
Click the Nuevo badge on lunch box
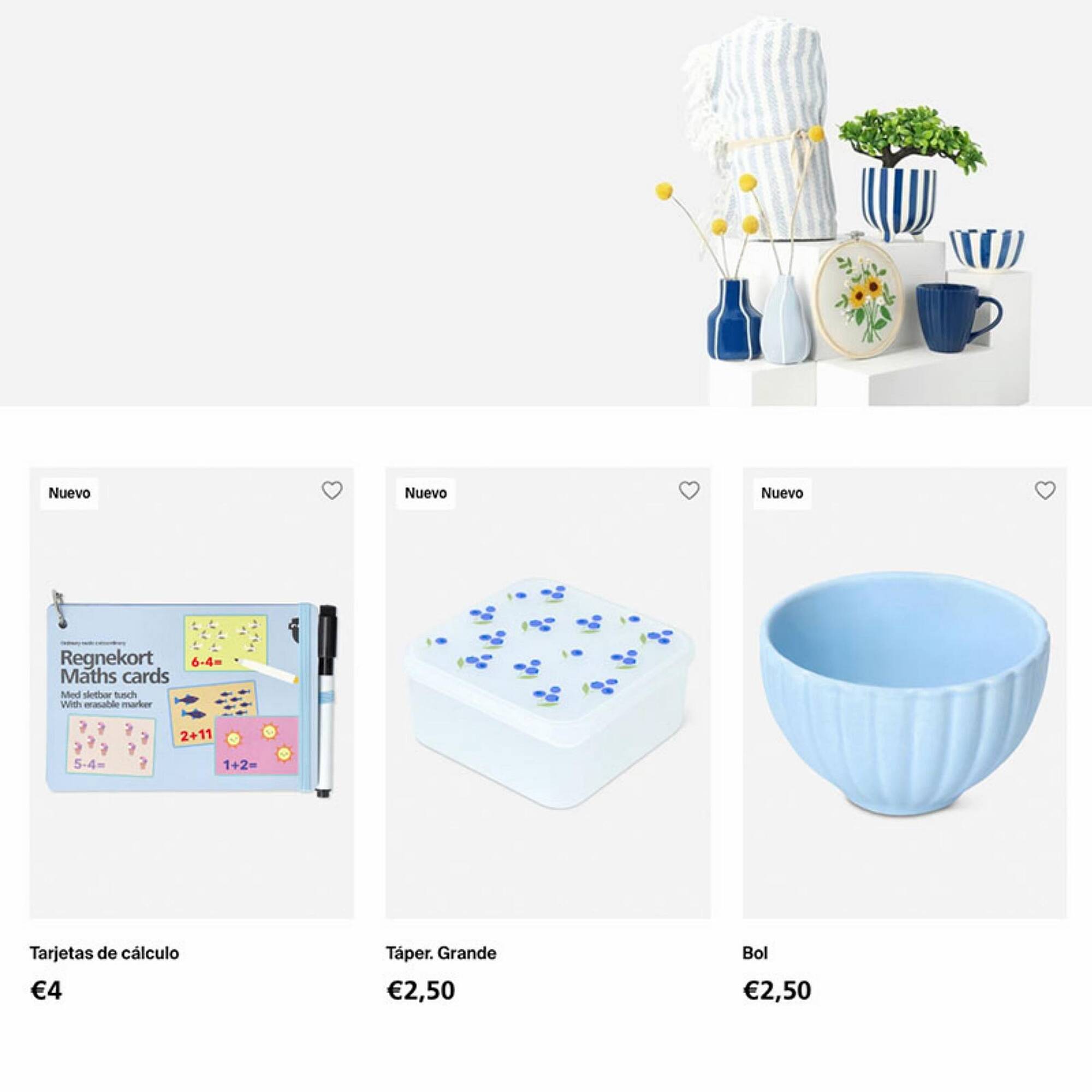coord(426,493)
